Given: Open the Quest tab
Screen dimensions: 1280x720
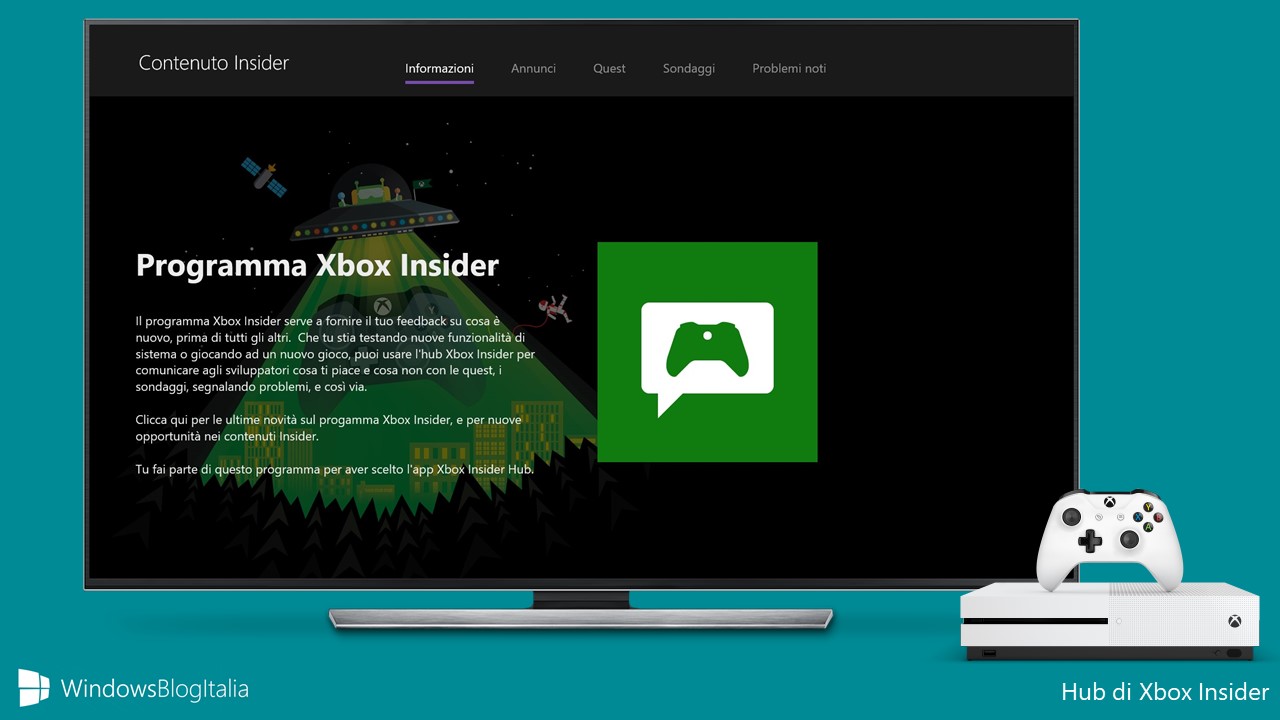Looking at the screenshot, I should [609, 69].
